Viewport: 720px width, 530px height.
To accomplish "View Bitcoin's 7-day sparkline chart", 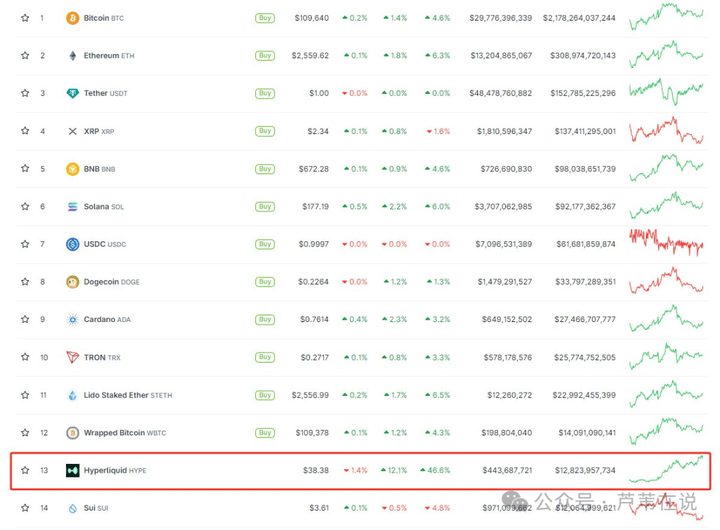I will pos(666,16).
